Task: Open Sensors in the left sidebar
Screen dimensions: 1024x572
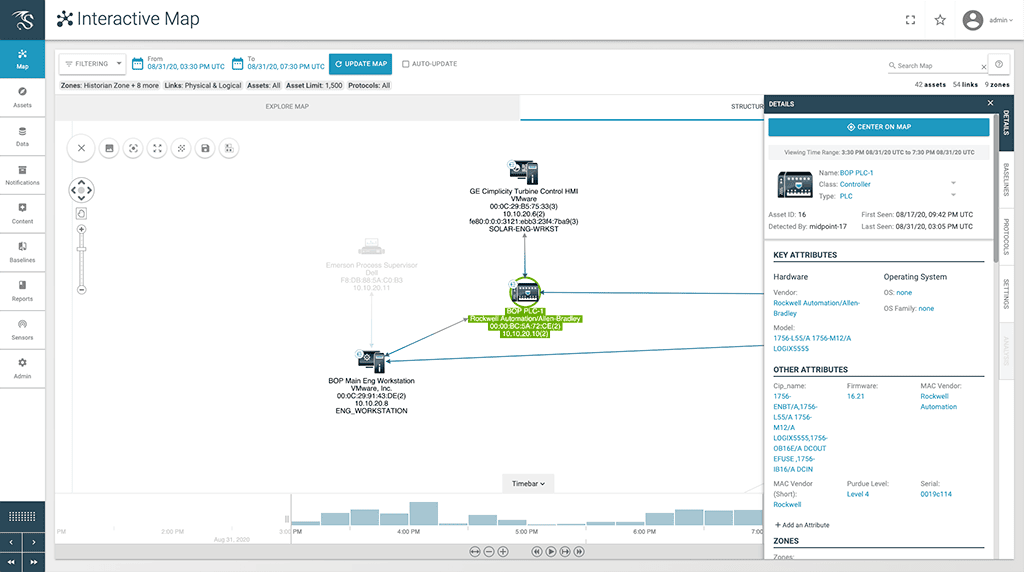Action: click(x=22, y=330)
